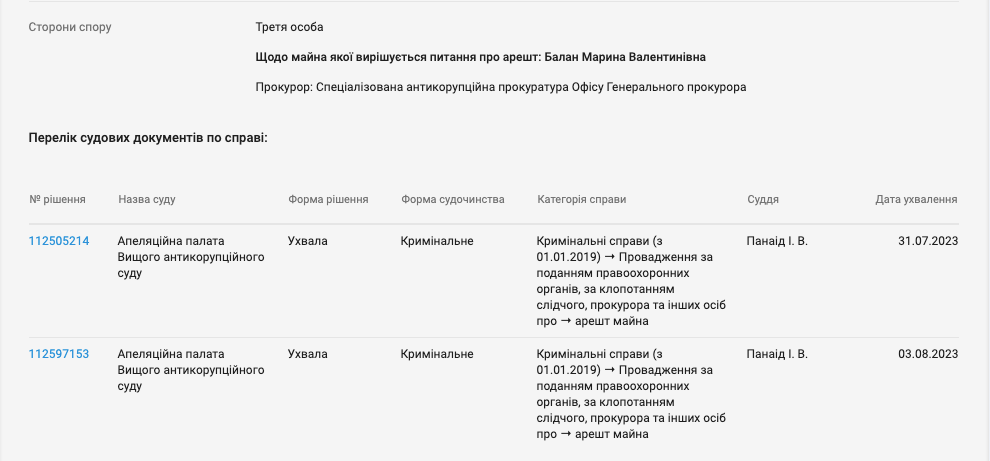The width and height of the screenshot is (990, 461).
Task: Click judge Панаід І. В. in the 31.07.2023 row
Action: (x=777, y=241)
